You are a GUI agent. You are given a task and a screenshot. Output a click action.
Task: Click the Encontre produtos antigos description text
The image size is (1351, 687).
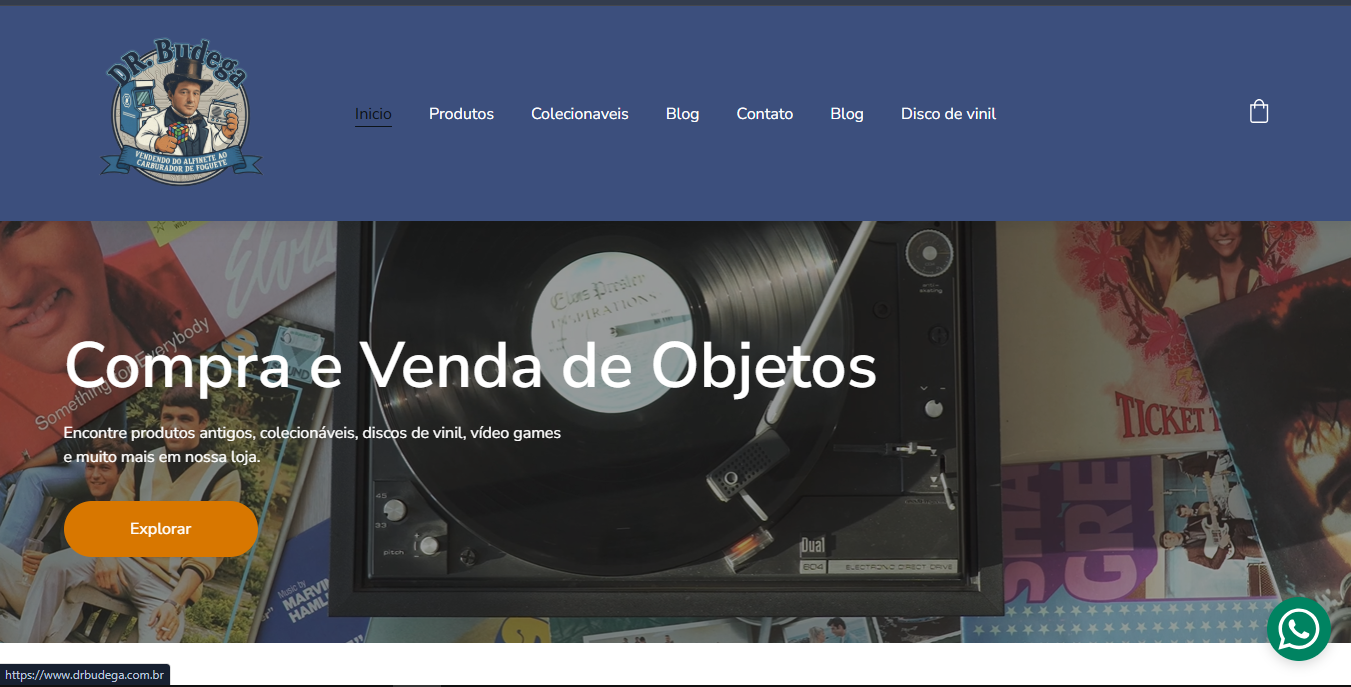pyautogui.click(x=312, y=445)
